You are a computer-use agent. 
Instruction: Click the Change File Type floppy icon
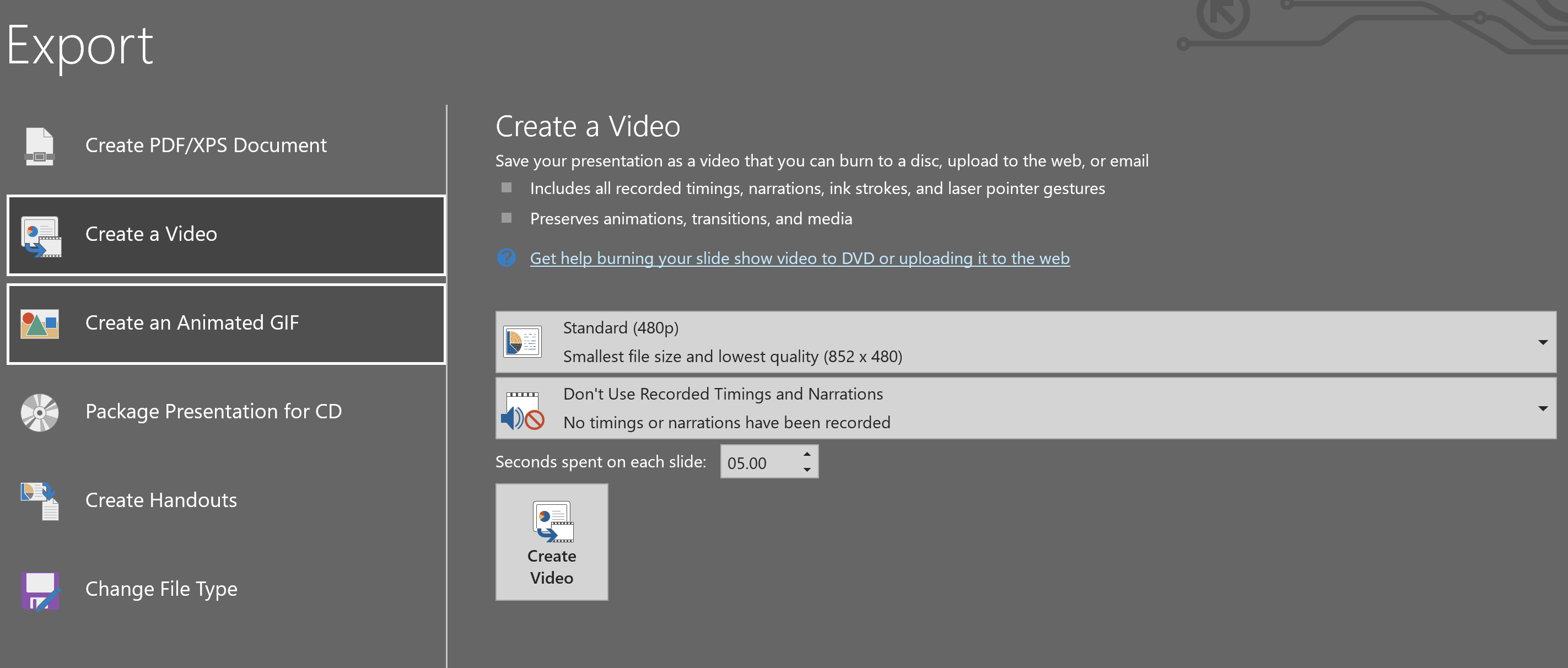tap(40, 590)
